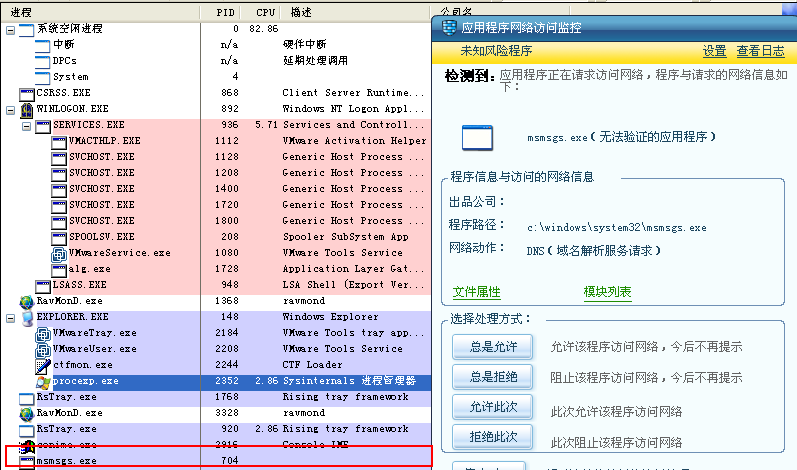Click the CPU value 82.86
The width and height of the screenshot is (797, 470).
click(x=264, y=29)
